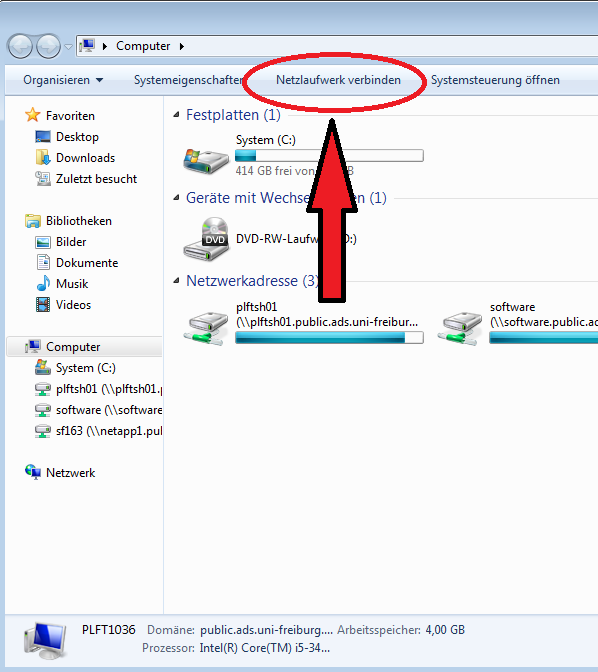Collapse the Netzwerkadresse (3) group
The image size is (598, 672).
point(176,281)
